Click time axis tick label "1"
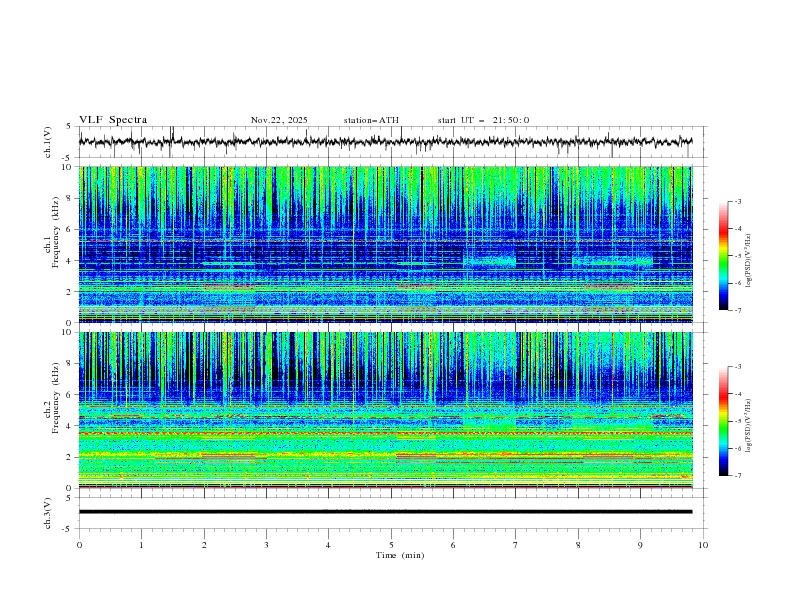 pos(141,545)
